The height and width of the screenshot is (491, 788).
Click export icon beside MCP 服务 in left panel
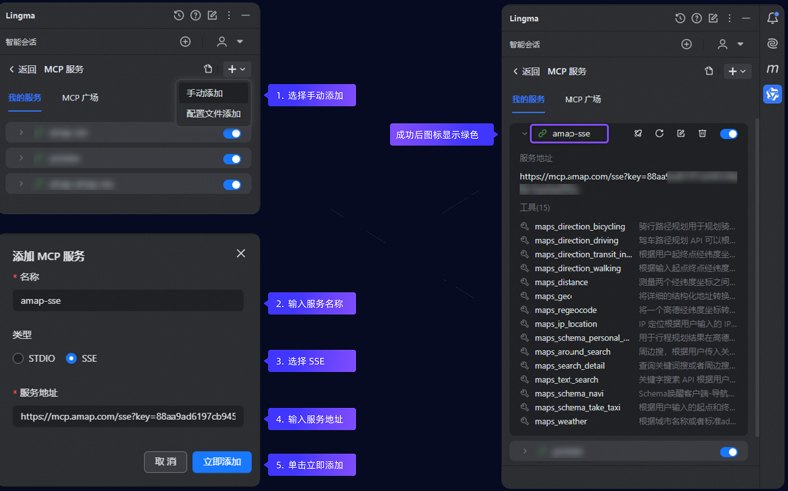208,69
